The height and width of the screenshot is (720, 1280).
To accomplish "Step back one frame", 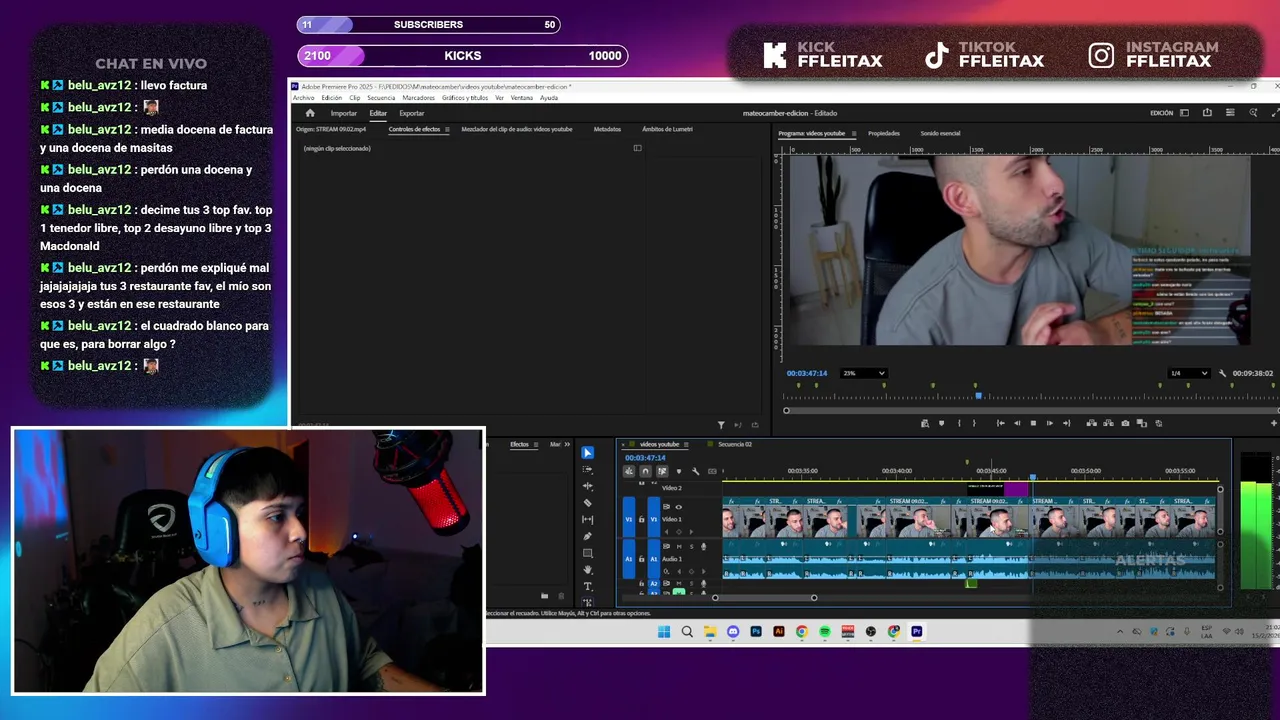I will [1017, 423].
